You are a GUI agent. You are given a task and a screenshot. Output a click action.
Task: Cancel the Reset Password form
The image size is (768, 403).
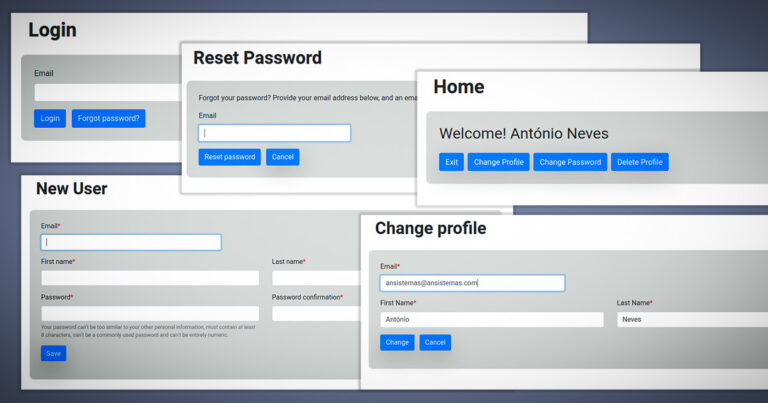tap(283, 157)
